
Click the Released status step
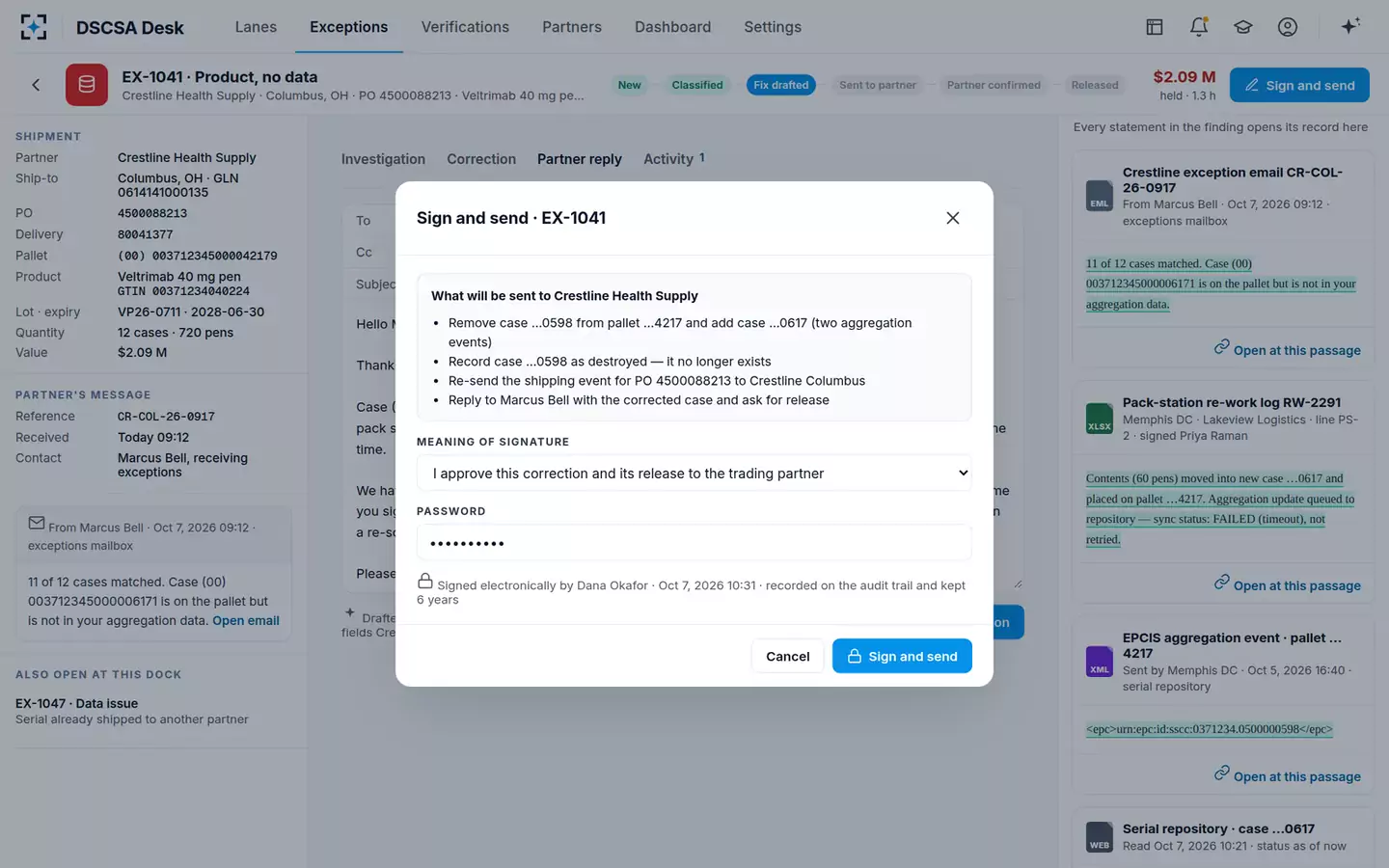tap(1095, 85)
